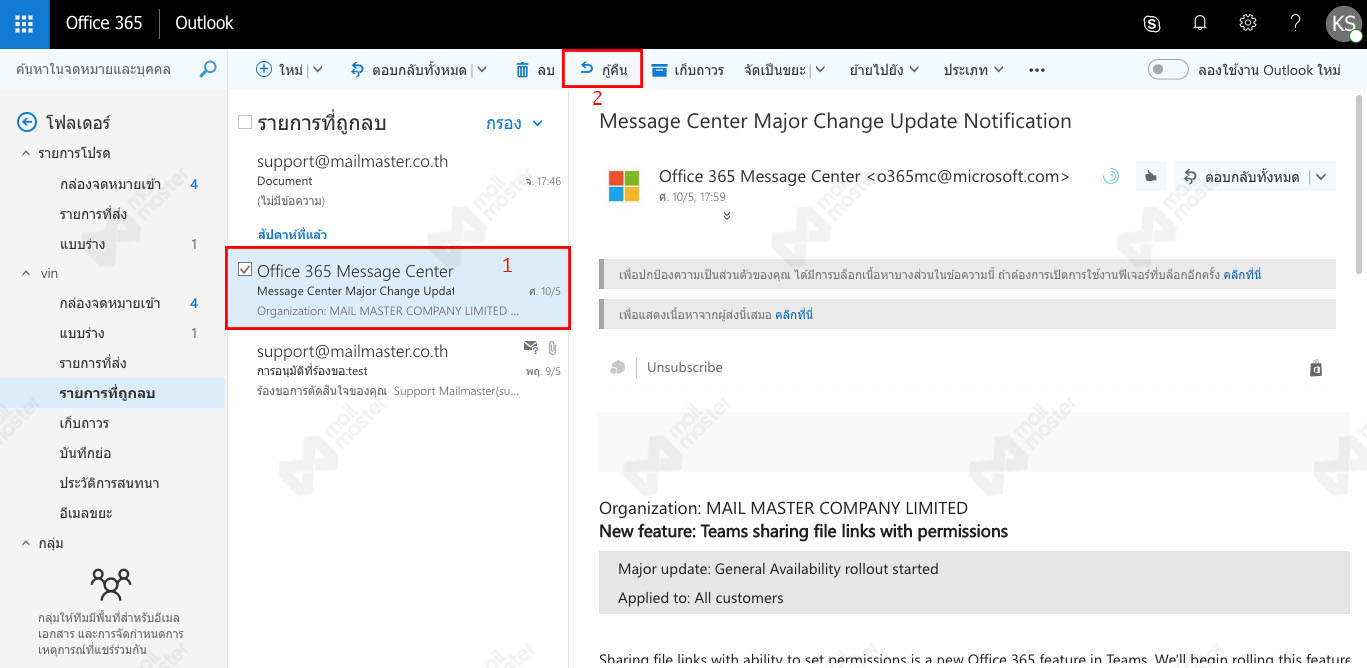Screen dimensions: 1367x668
Task: Open dropdown arrow next to ใหม่
Action: (x=317, y=70)
